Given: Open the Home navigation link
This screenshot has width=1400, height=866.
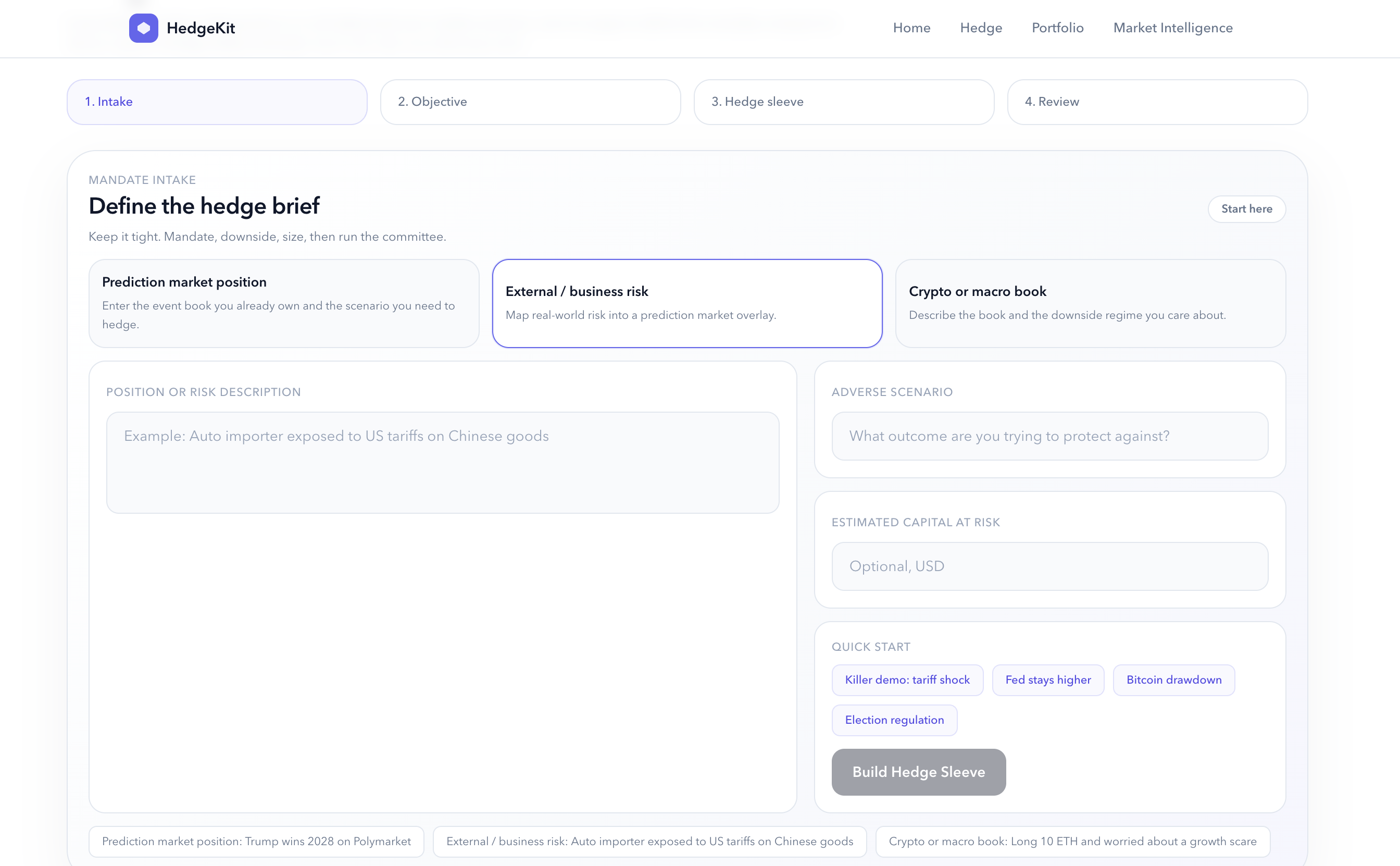Looking at the screenshot, I should pyautogui.click(x=911, y=28).
